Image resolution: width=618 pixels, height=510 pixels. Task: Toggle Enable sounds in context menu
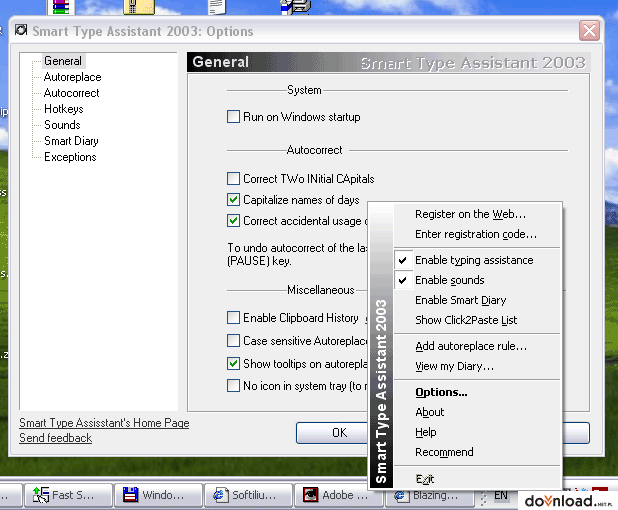tap(477, 280)
